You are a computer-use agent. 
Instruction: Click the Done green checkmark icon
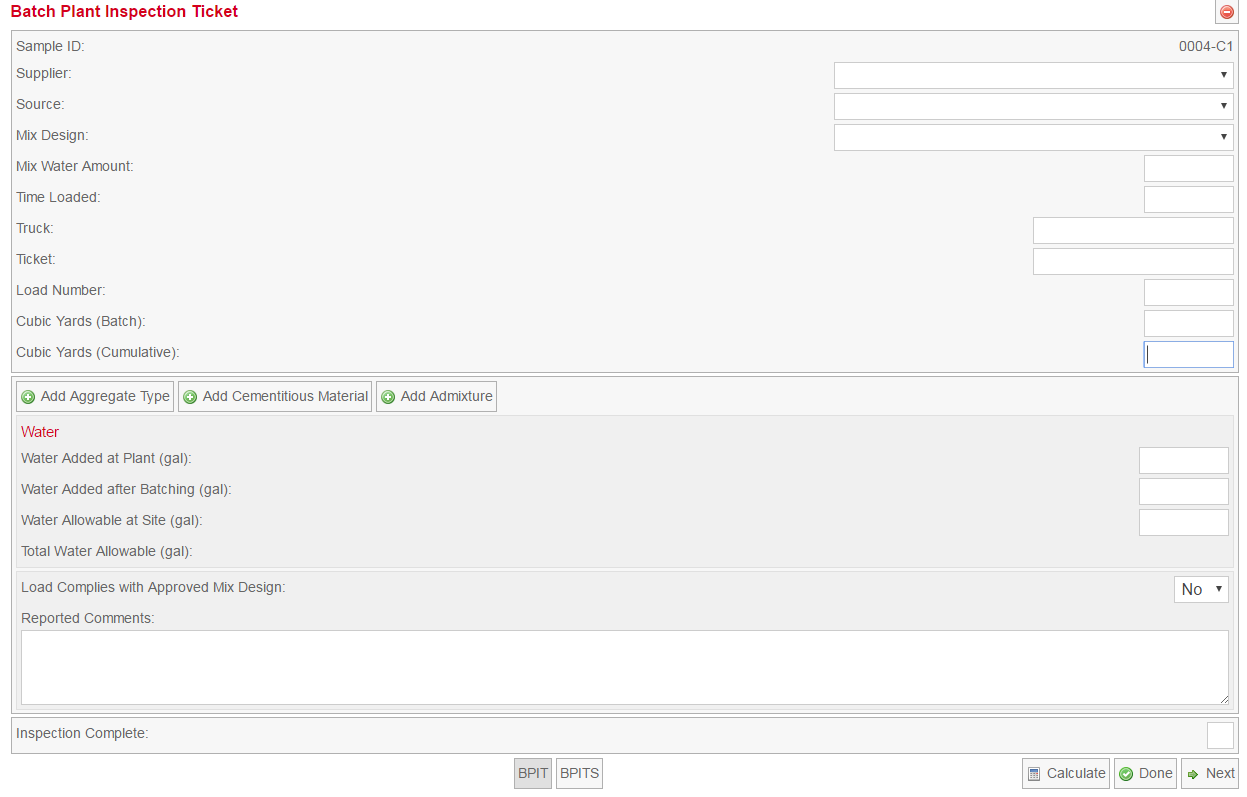coord(1126,774)
